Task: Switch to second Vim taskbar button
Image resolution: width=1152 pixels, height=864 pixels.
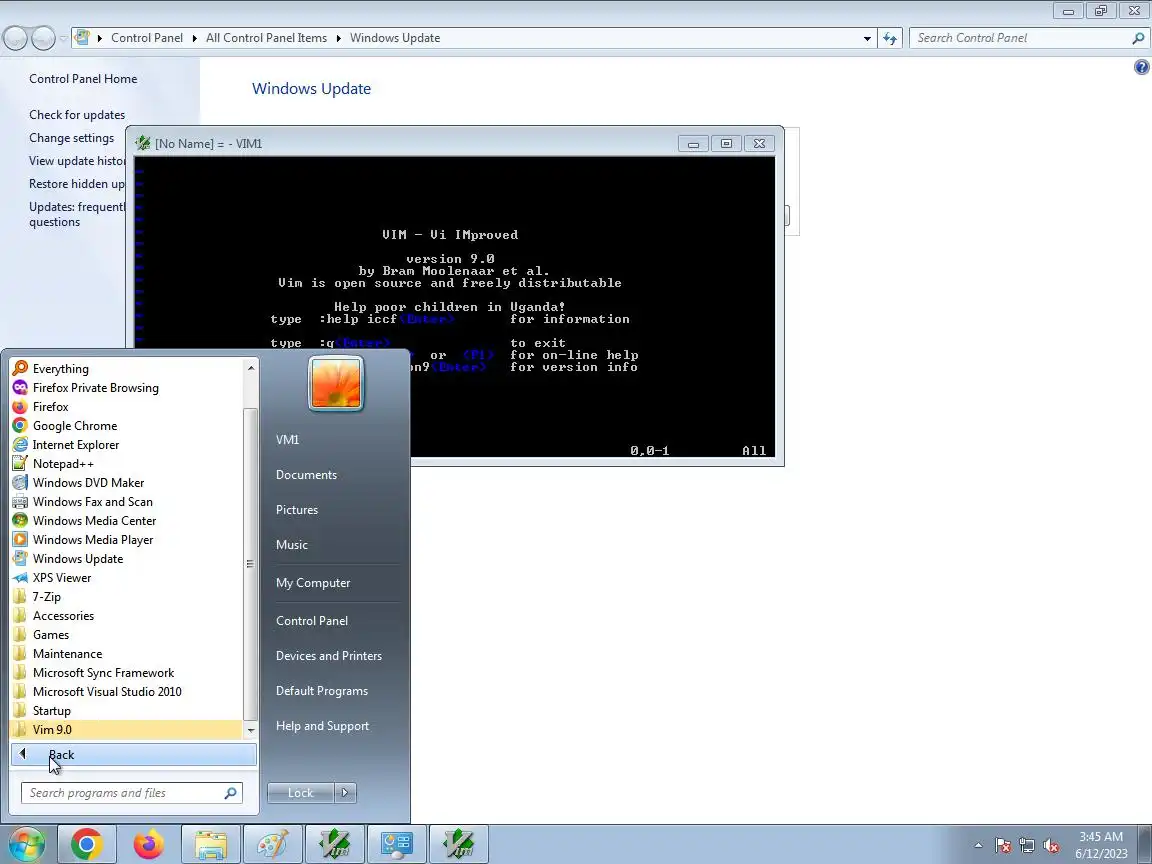Action: point(458,844)
